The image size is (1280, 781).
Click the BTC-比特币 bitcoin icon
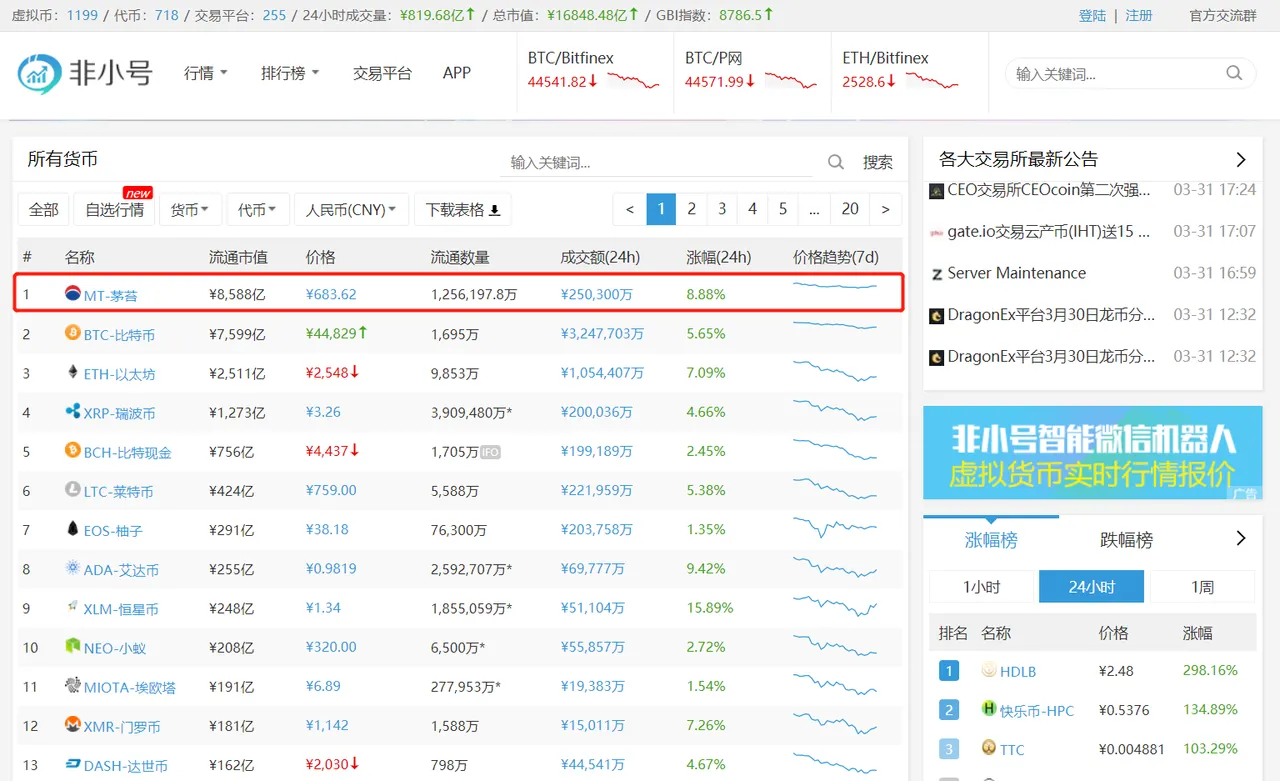[x=72, y=333]
